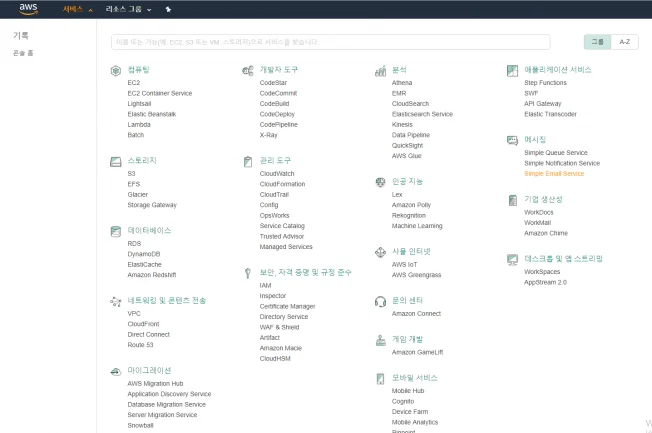Open Athena link

click(402, 83)
